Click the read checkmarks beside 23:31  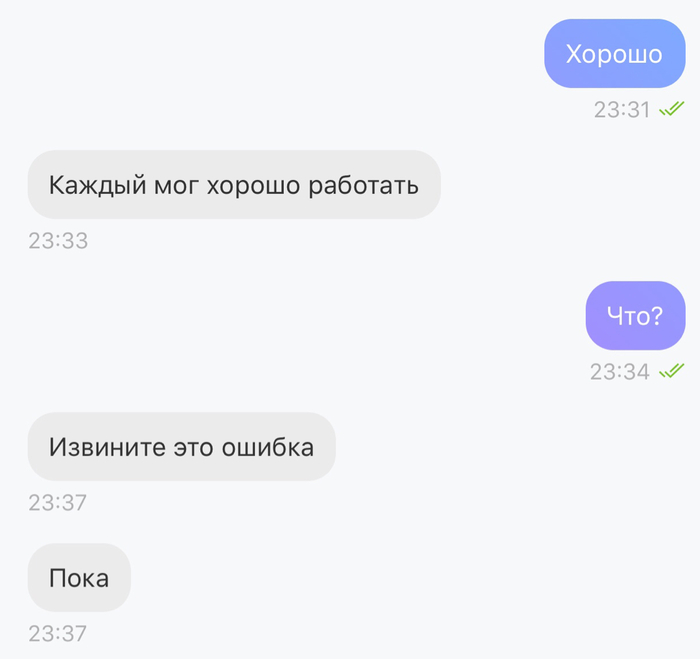tap(671, 108)
